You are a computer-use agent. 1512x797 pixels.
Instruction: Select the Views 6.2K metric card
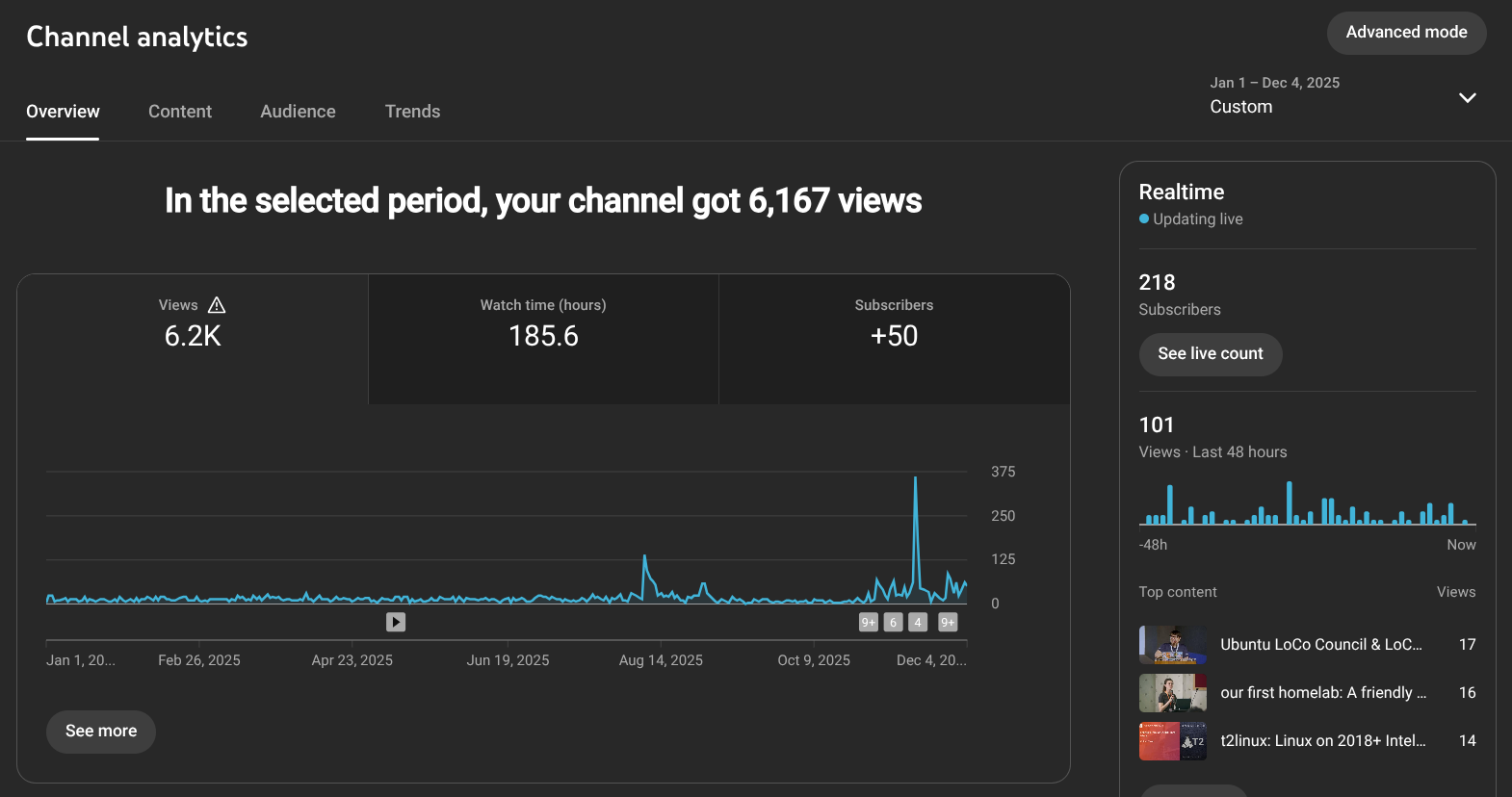click(193, 337)
